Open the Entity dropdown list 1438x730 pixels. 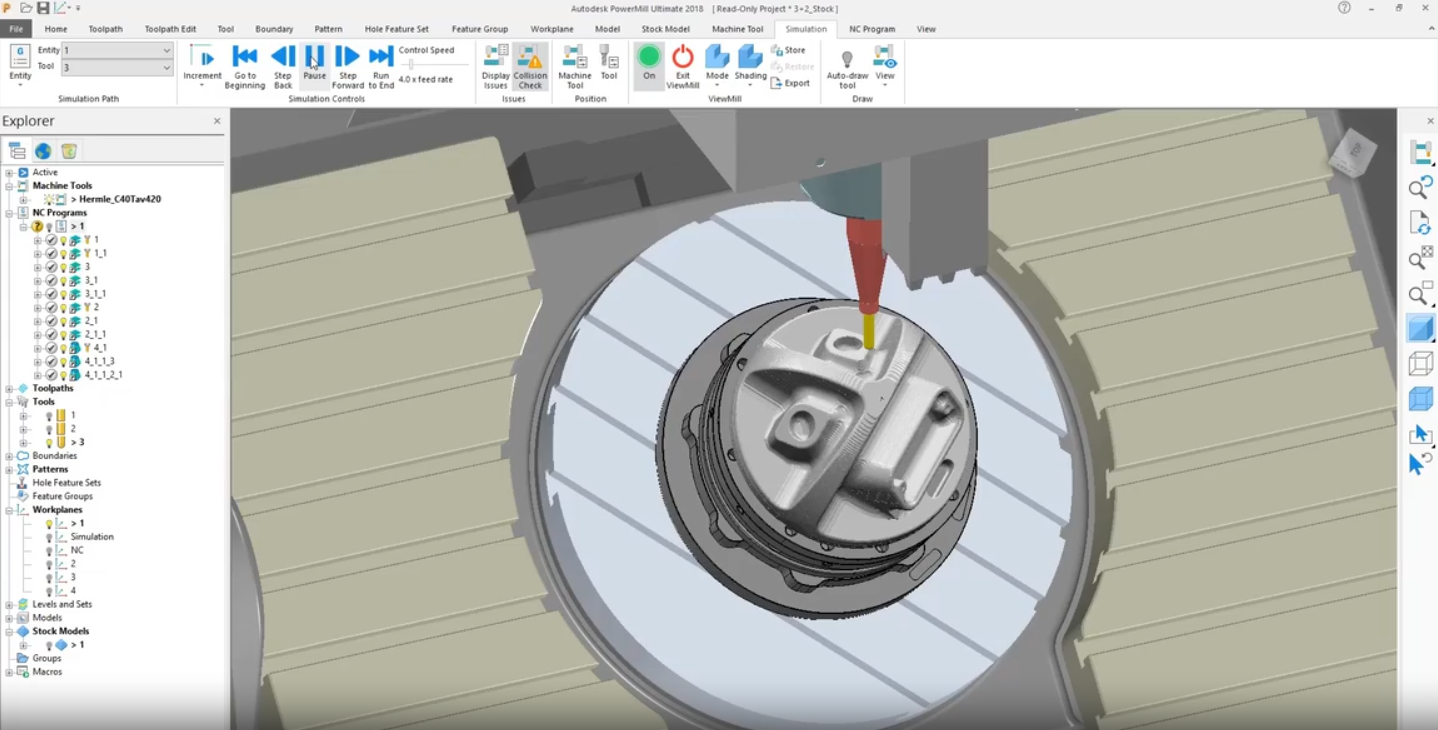166,50
